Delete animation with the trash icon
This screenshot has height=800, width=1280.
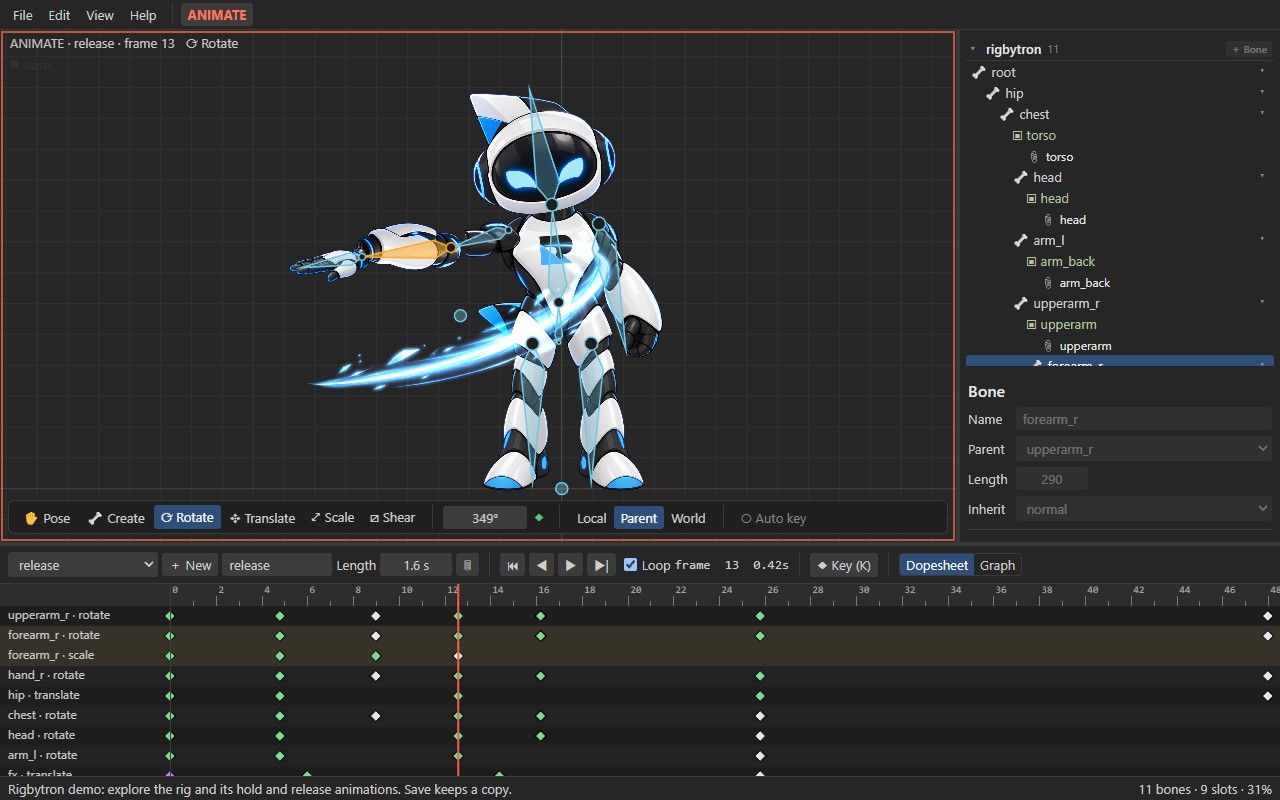pos(466,565)
